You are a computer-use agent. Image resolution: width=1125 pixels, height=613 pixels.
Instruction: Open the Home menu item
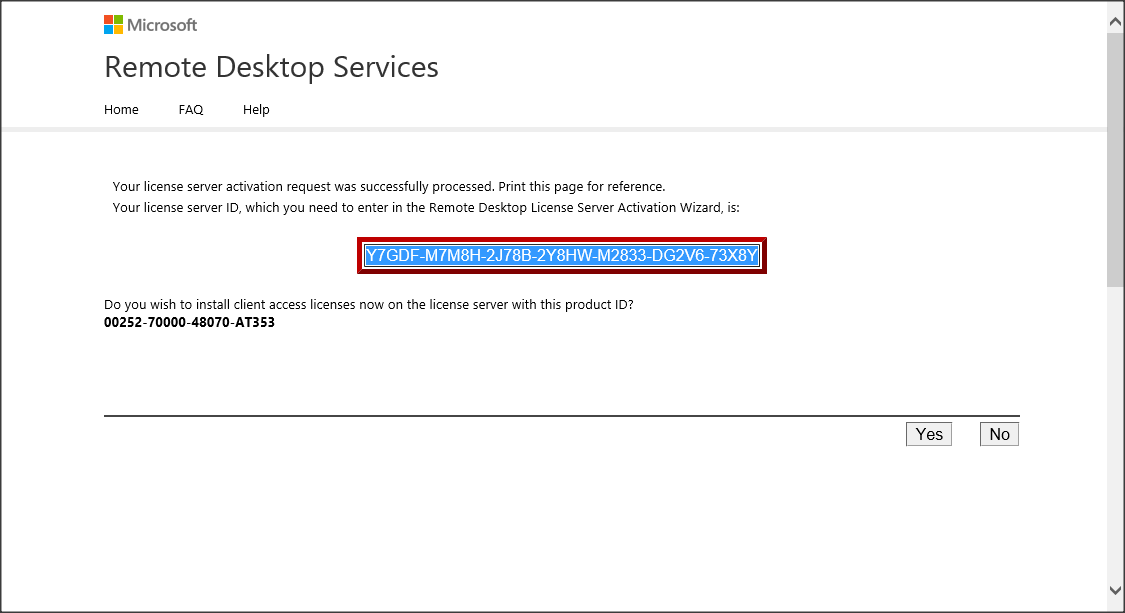(121, 110)
